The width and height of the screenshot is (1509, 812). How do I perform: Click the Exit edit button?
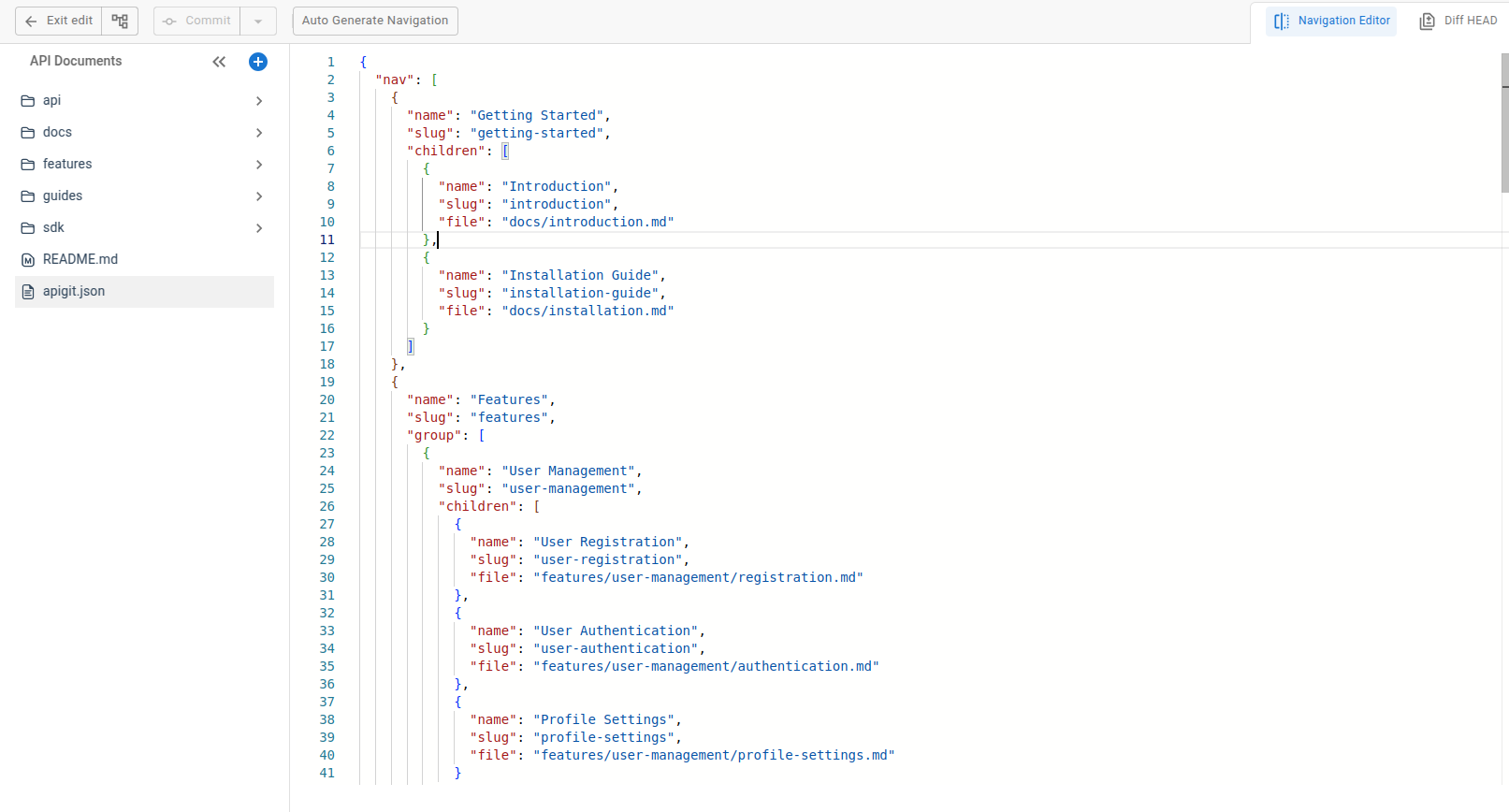click(x=58, y=21)
